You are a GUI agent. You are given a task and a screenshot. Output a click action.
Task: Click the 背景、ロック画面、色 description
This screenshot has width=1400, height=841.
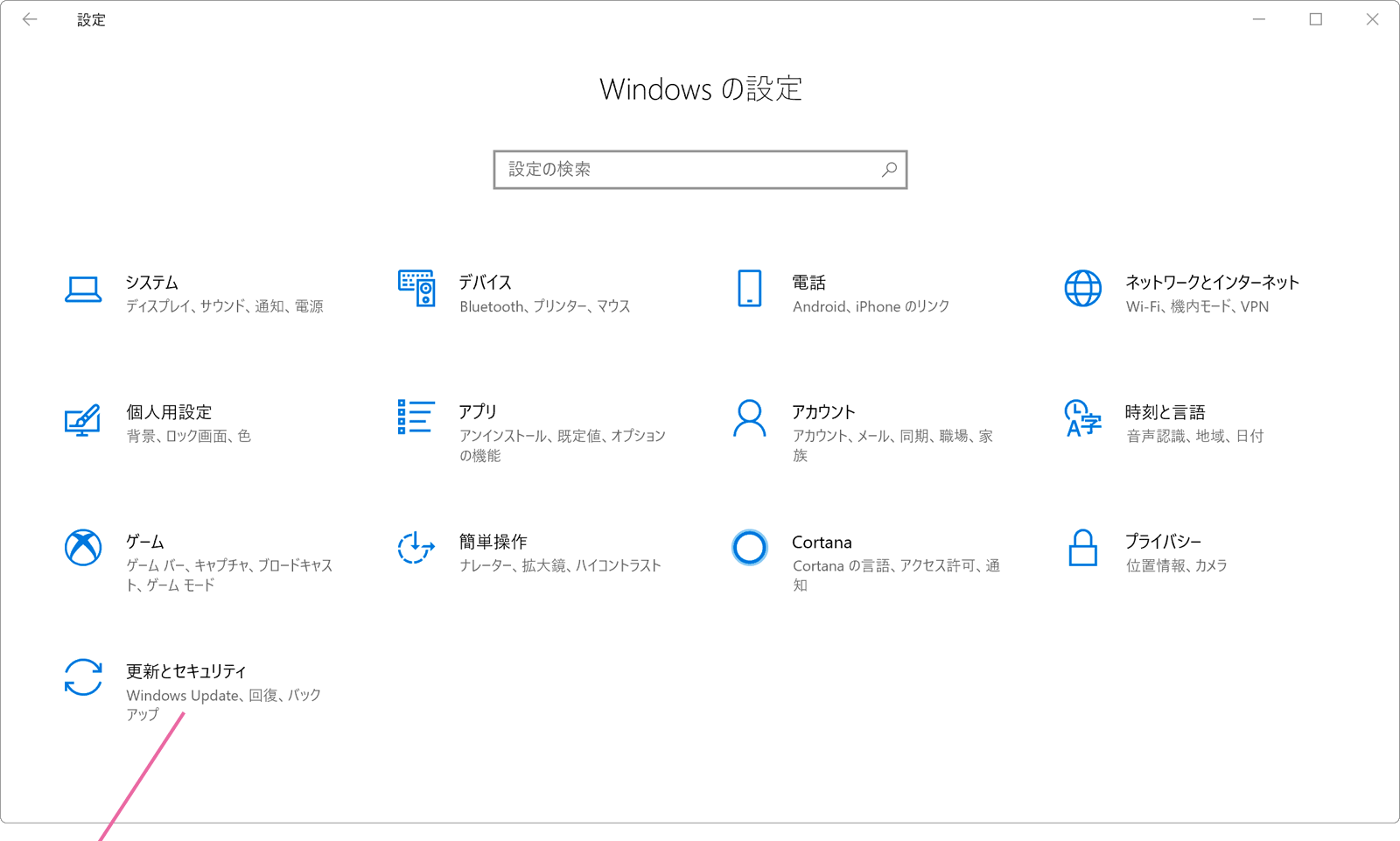[x=189, y=436]
